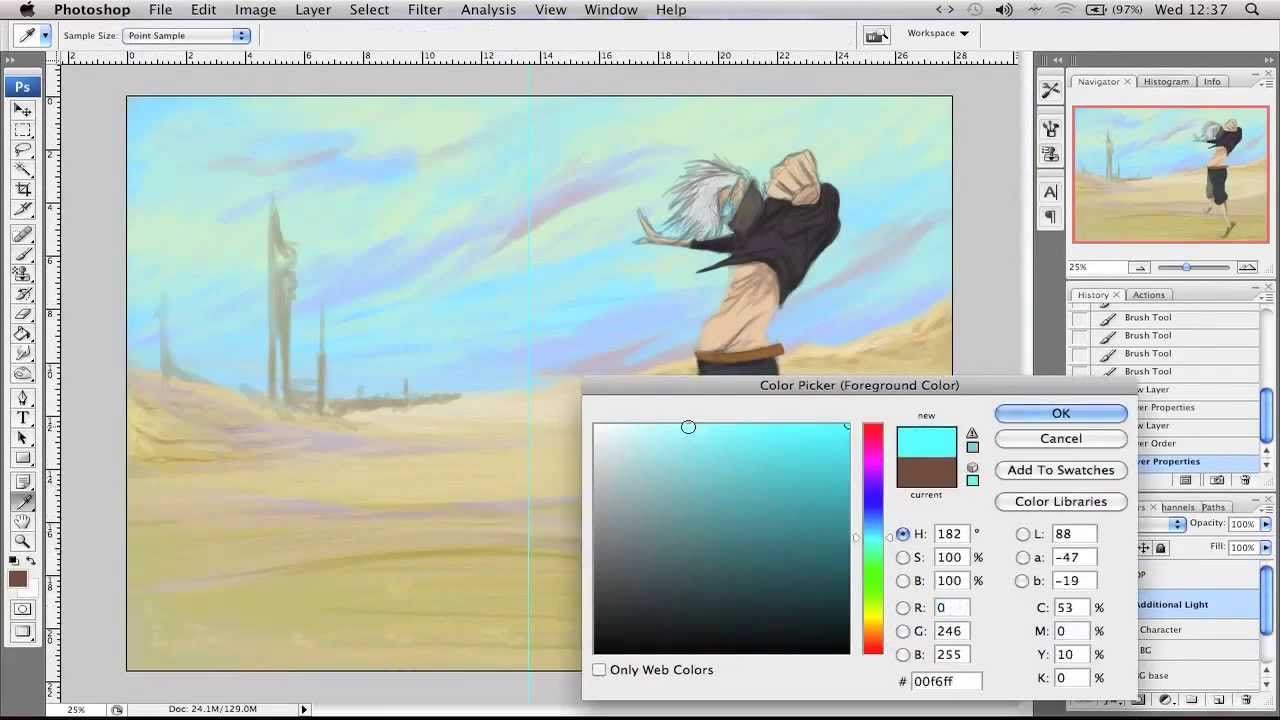Open Spotlight search in menu bar

point(1252,9)
